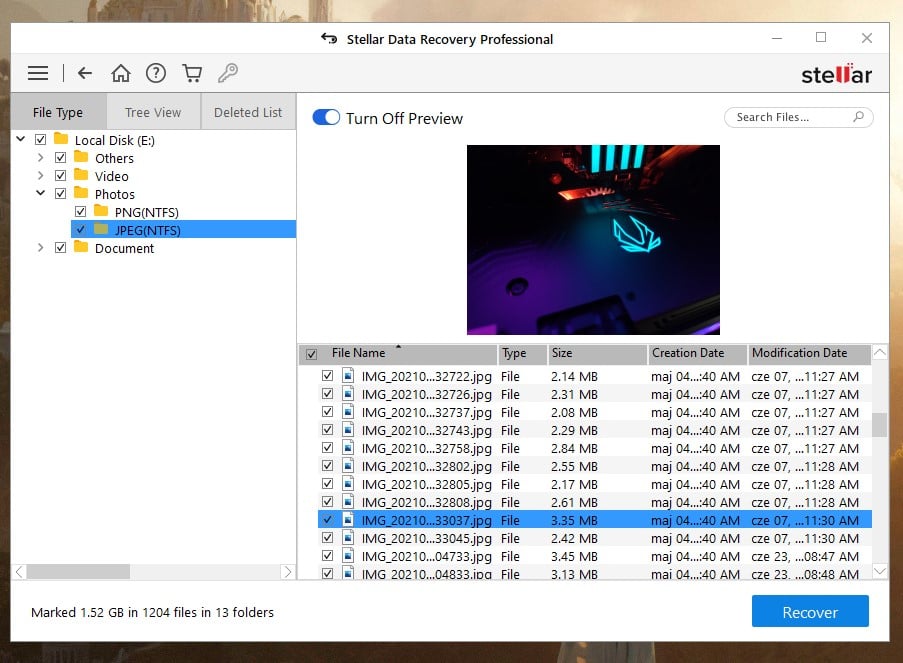Image resolution: width=903 pixels, height=663 pixels.
Task: Sort by the Type column header
Action: click(x=522, y=354)
